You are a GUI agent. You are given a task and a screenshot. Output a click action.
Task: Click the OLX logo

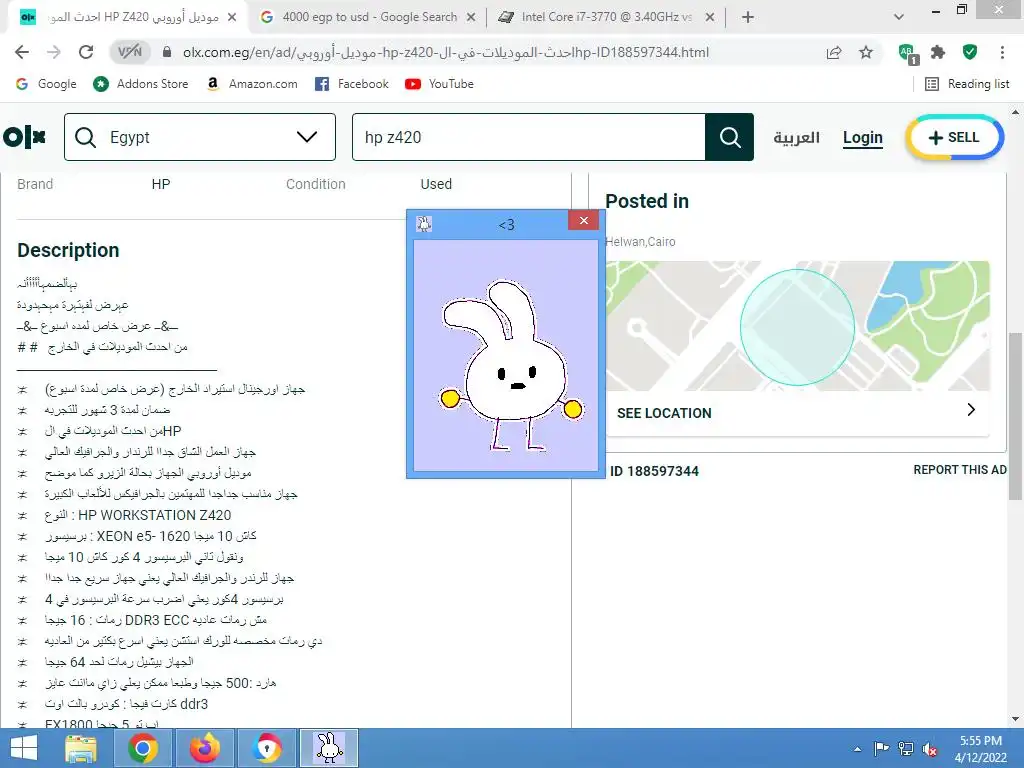[24, 137]
